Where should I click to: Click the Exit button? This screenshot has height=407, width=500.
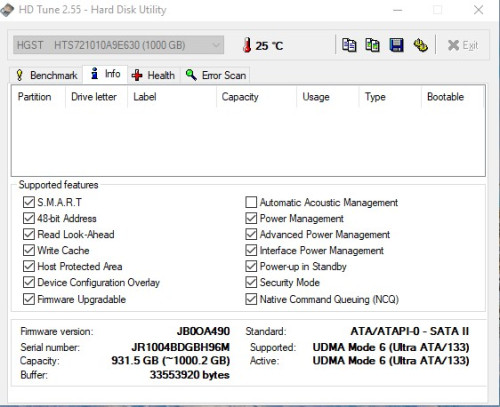coord(463,45)
